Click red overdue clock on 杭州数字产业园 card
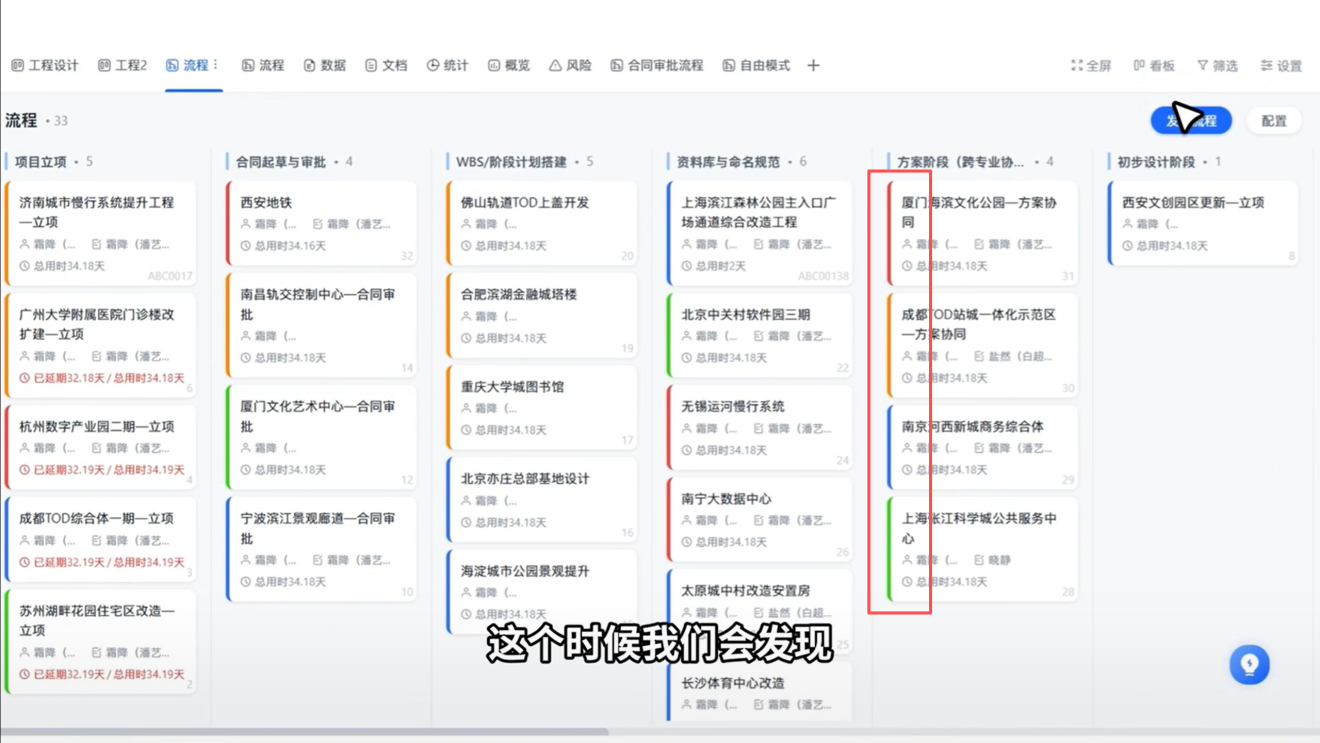This screenshot has height=743, width=1320. click(x=25, y=470)
